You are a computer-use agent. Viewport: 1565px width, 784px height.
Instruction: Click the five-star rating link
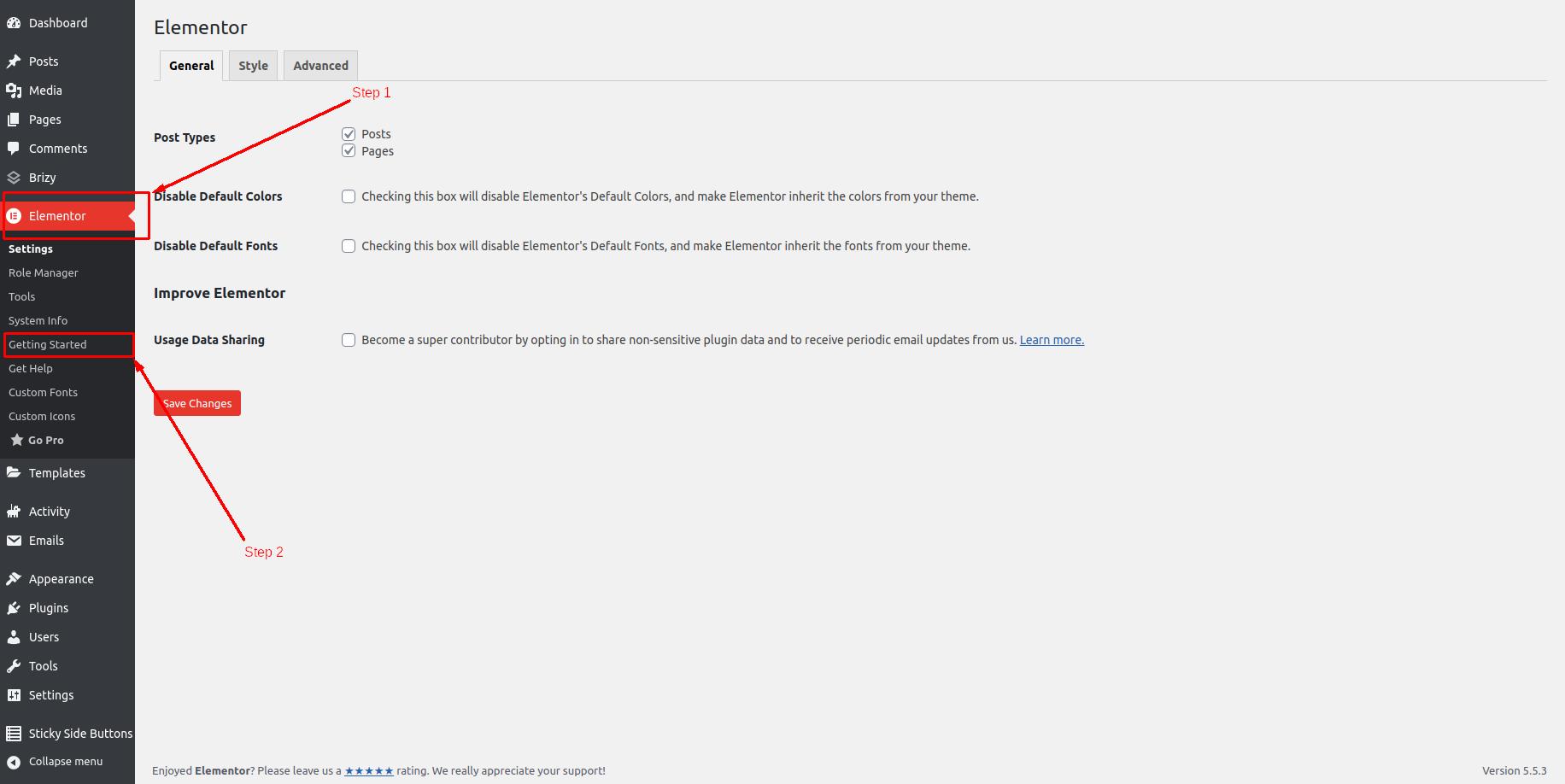(x=369, y=770)
